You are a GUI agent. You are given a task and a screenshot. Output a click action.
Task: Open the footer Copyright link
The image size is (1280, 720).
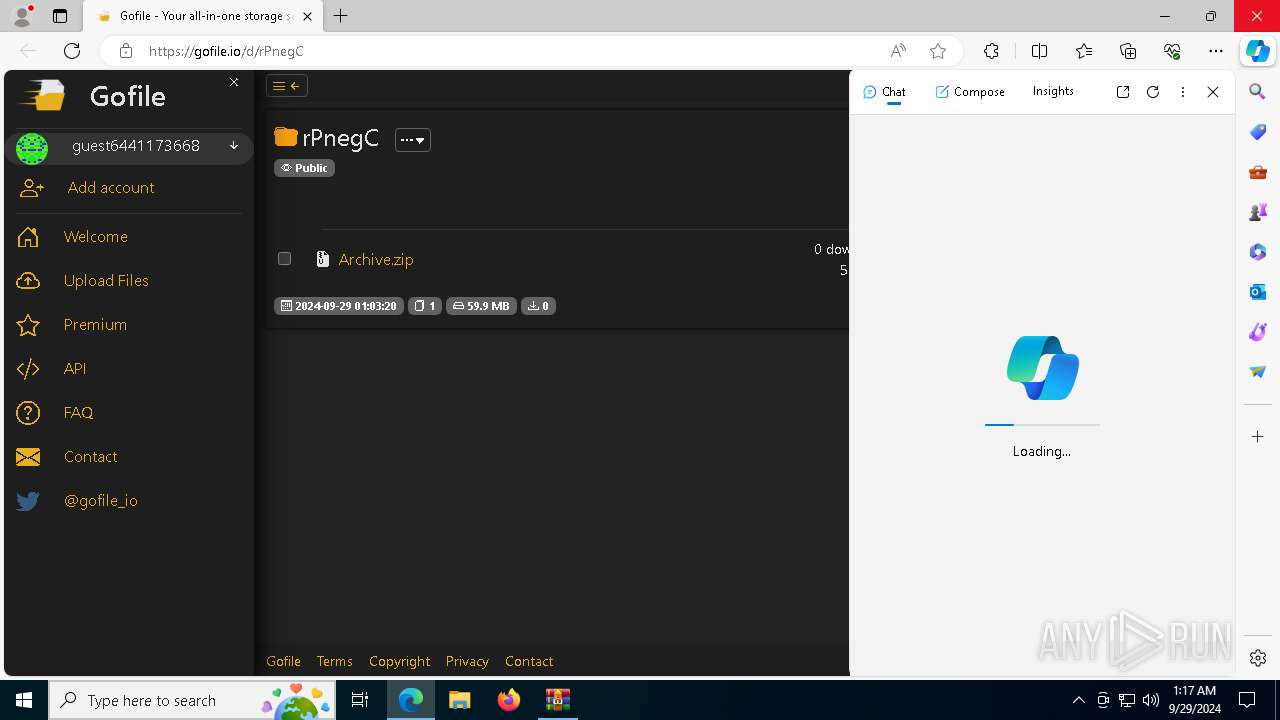pyautogui.click(x=399, y=661)
